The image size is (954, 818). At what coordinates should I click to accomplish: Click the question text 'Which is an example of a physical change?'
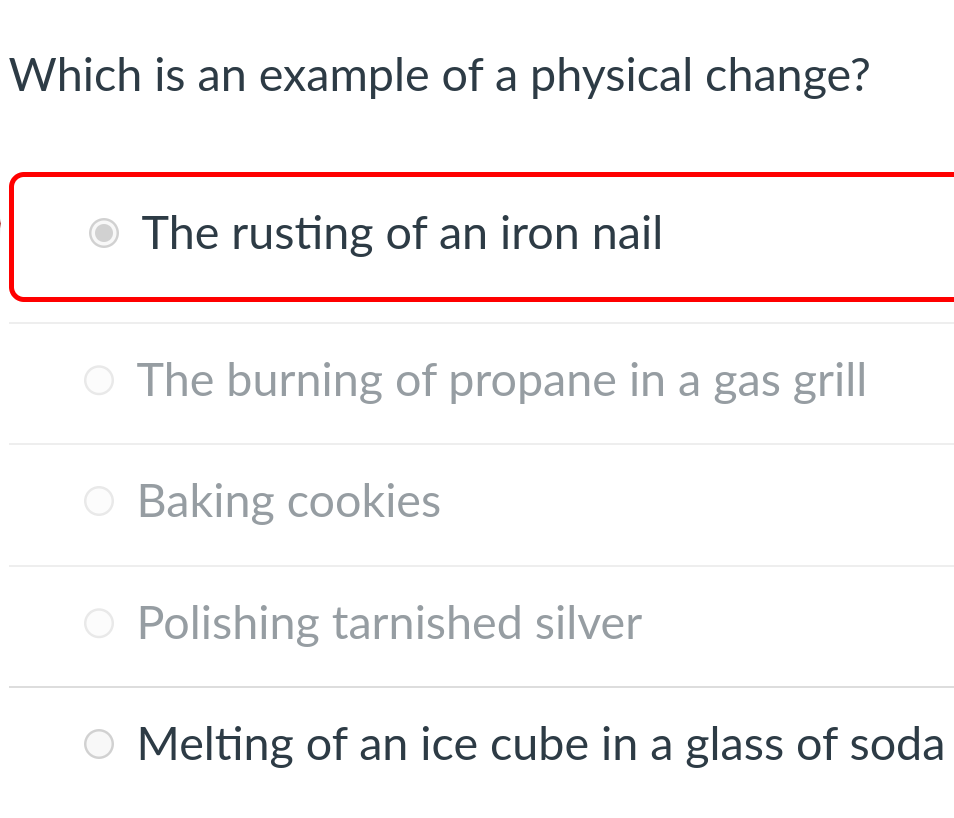tap(440, 75)
